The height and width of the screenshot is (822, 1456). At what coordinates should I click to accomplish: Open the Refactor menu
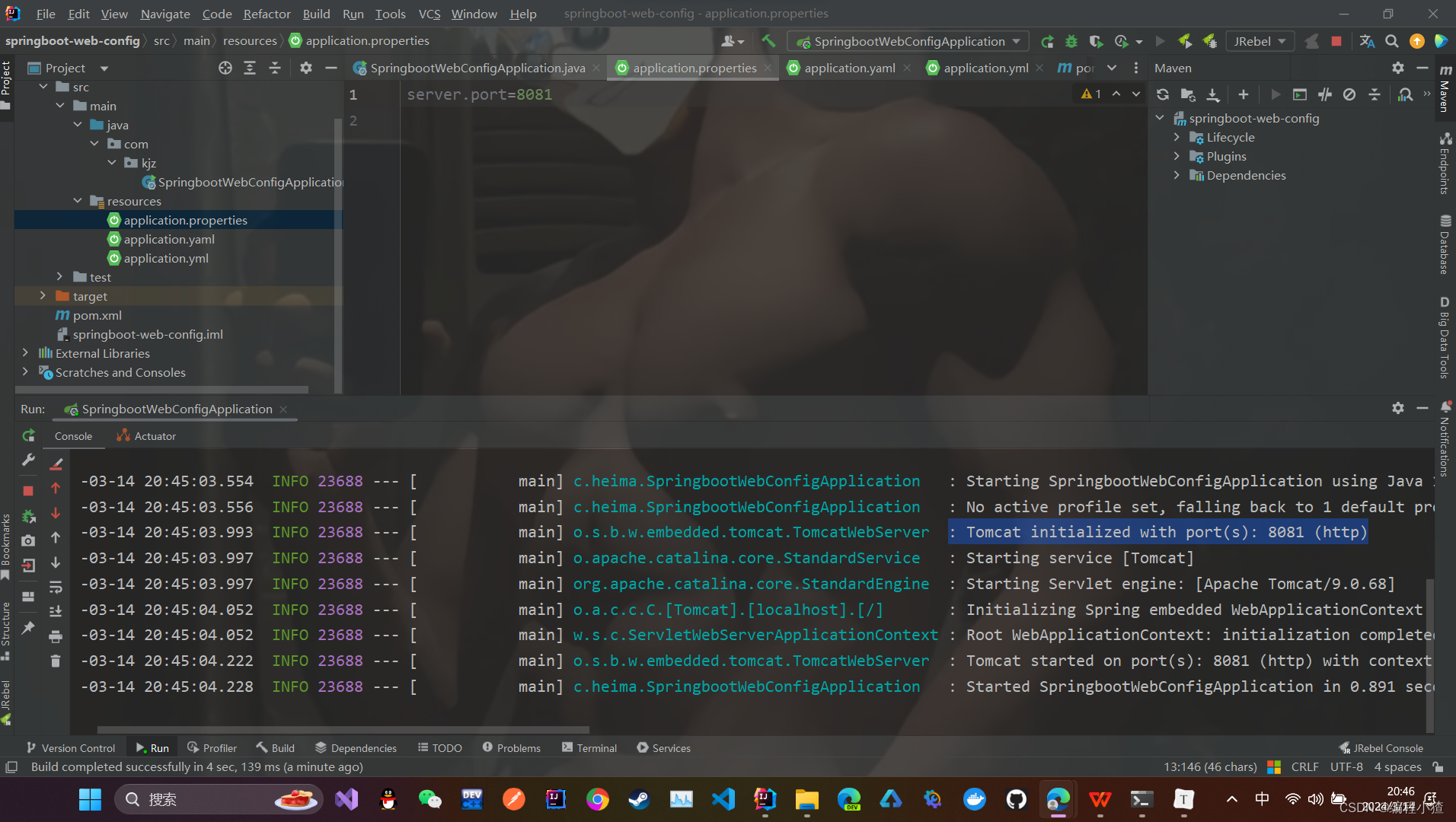pos(267,14)
